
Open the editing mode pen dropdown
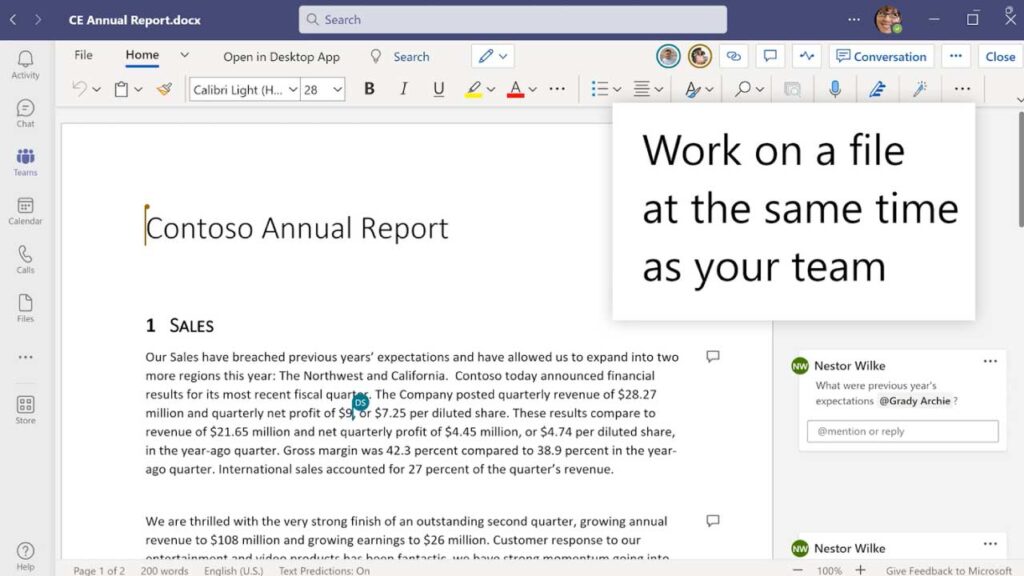pyautogui.click(x=492, y=56)
